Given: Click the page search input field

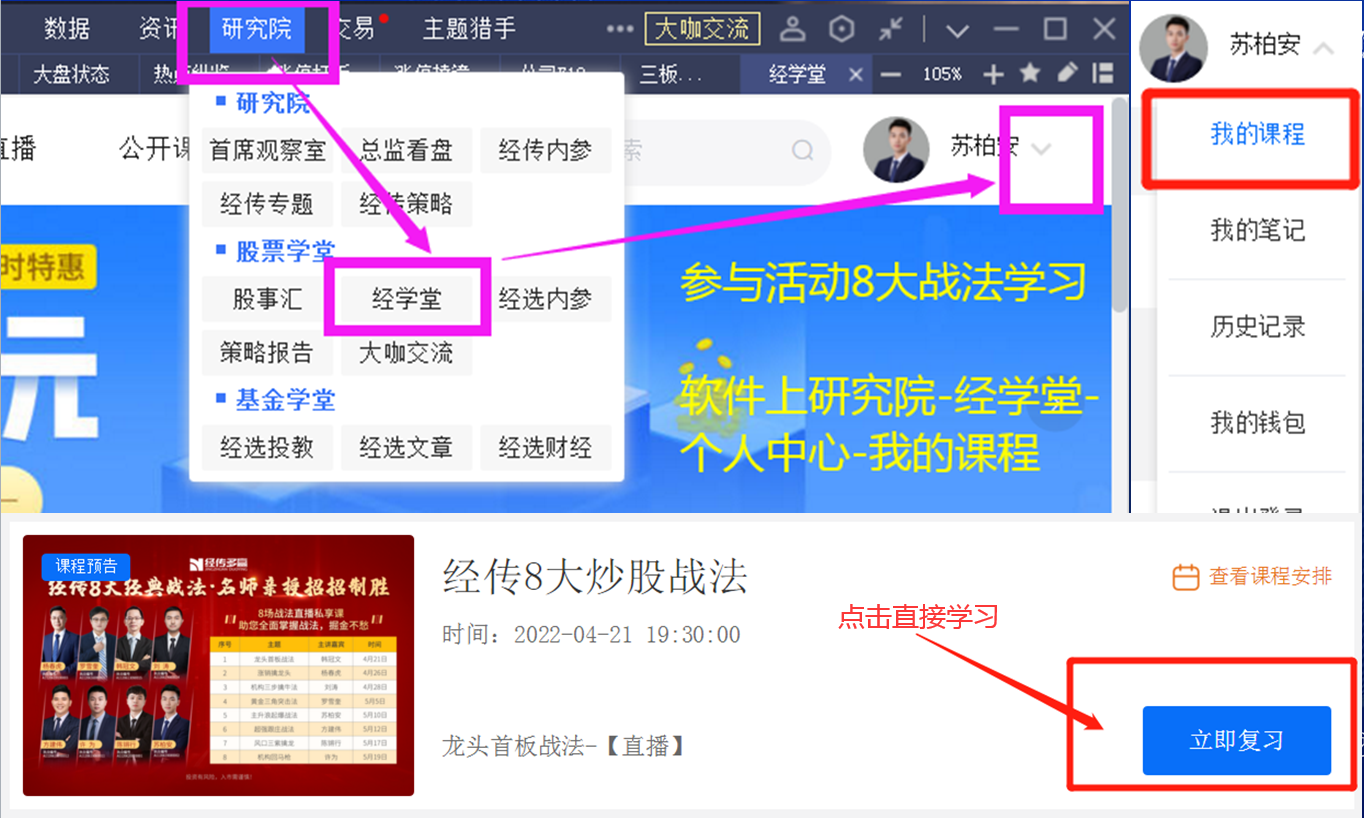Looking at the screenshot, I should [725, 150].
